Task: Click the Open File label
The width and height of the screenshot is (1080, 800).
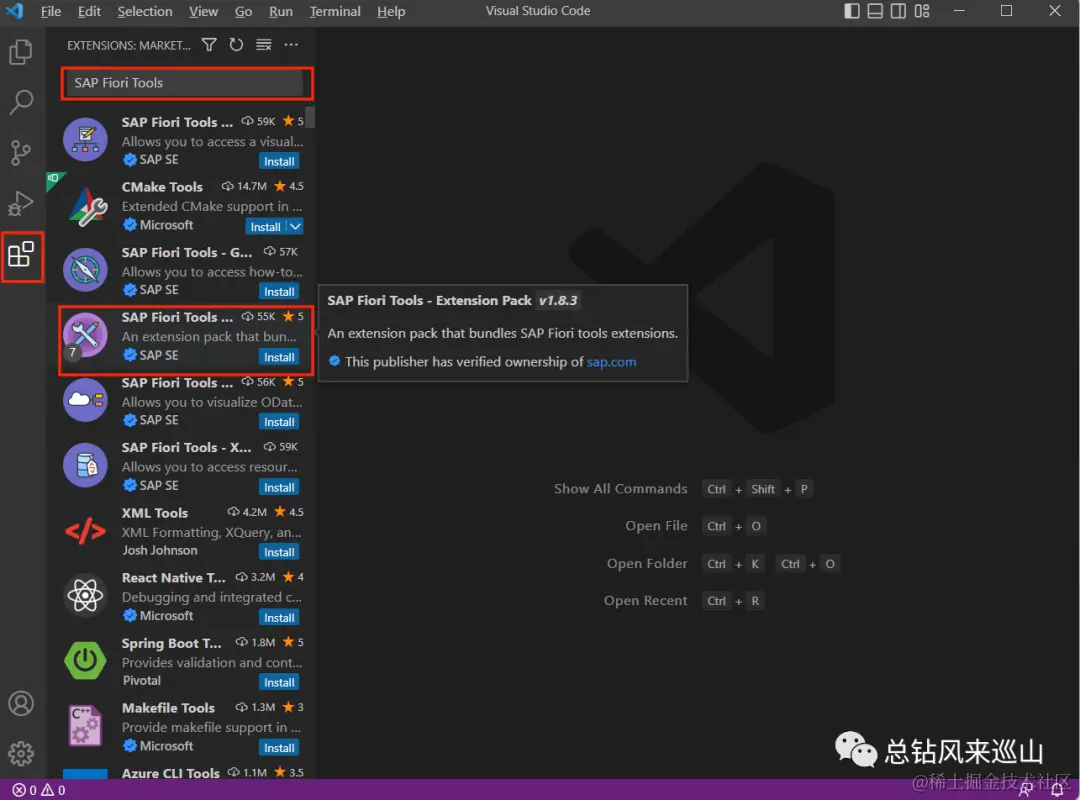Action: pos(656,526)
